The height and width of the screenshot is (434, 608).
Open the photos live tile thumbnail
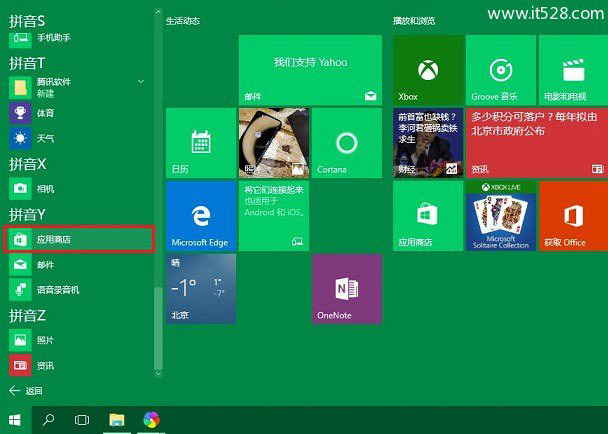tap(274, 143)
